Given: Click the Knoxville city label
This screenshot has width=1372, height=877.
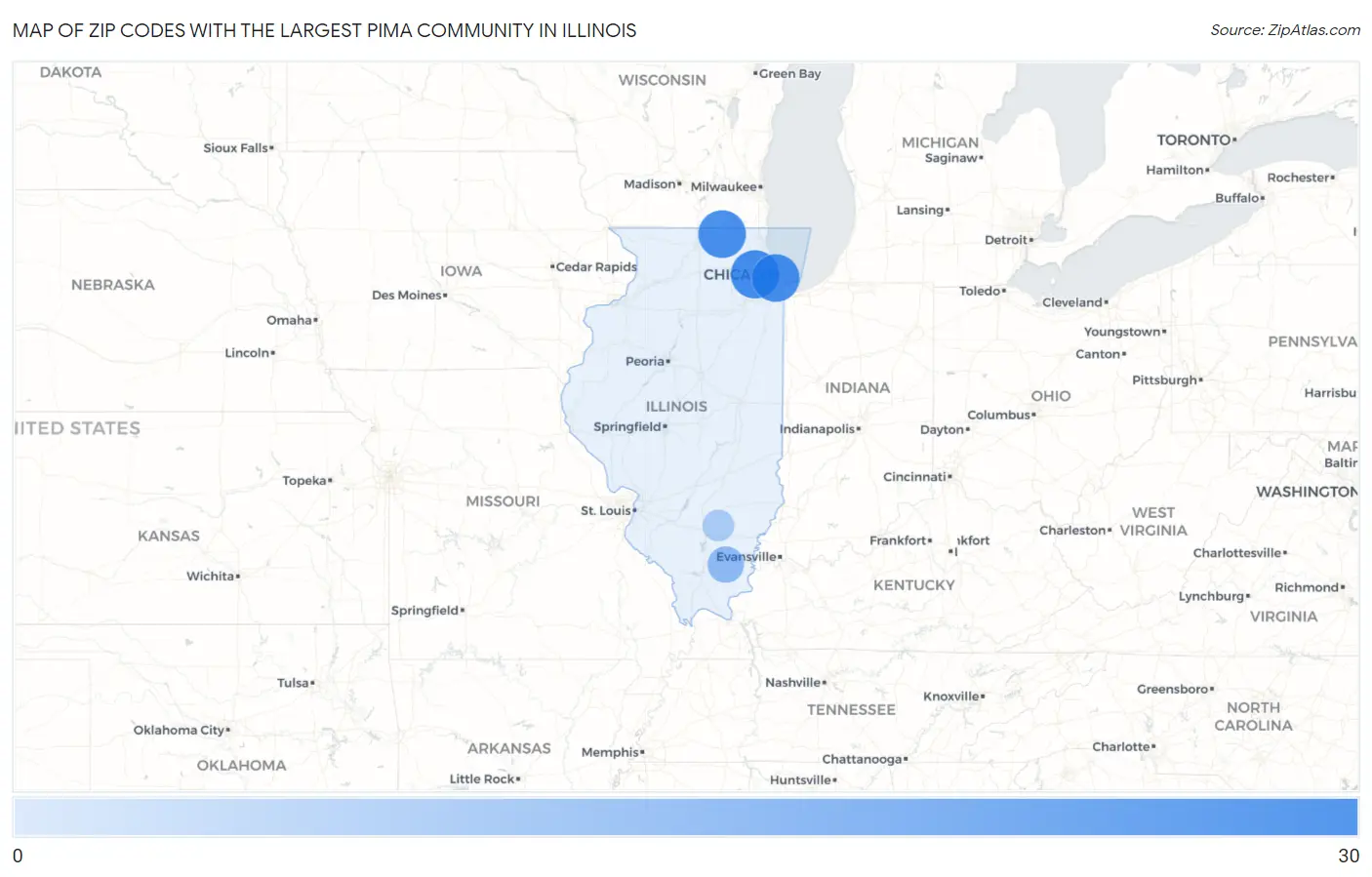Looking at the screenshot, I should [952, 696].
